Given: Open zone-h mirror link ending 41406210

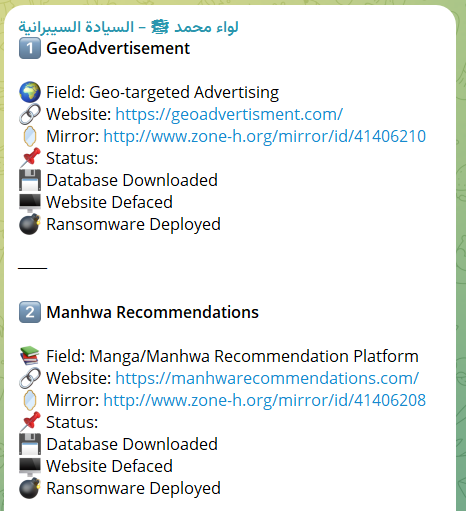Looking at the screenshot, I should coord(265,136).
